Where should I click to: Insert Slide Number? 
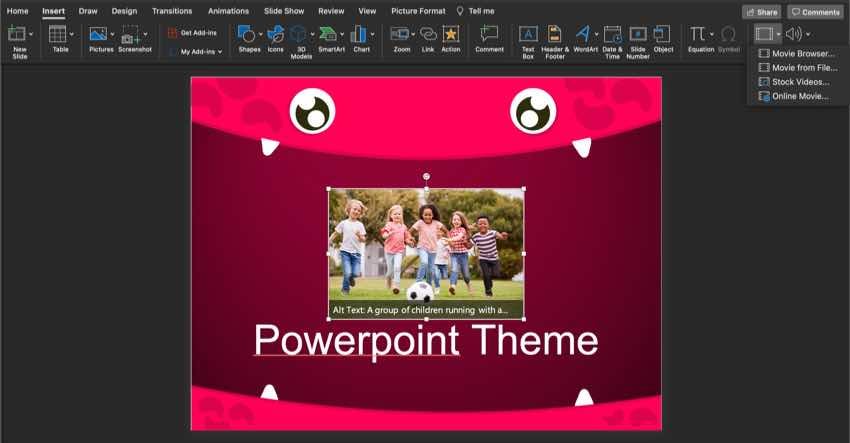(x=637, y=34)
